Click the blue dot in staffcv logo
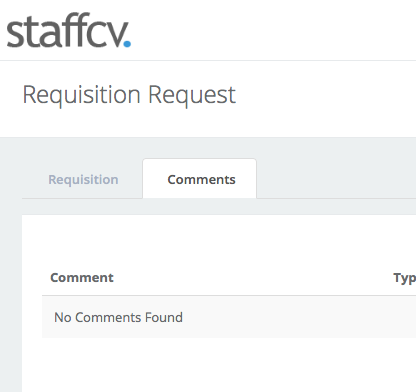 pos(127,43)
